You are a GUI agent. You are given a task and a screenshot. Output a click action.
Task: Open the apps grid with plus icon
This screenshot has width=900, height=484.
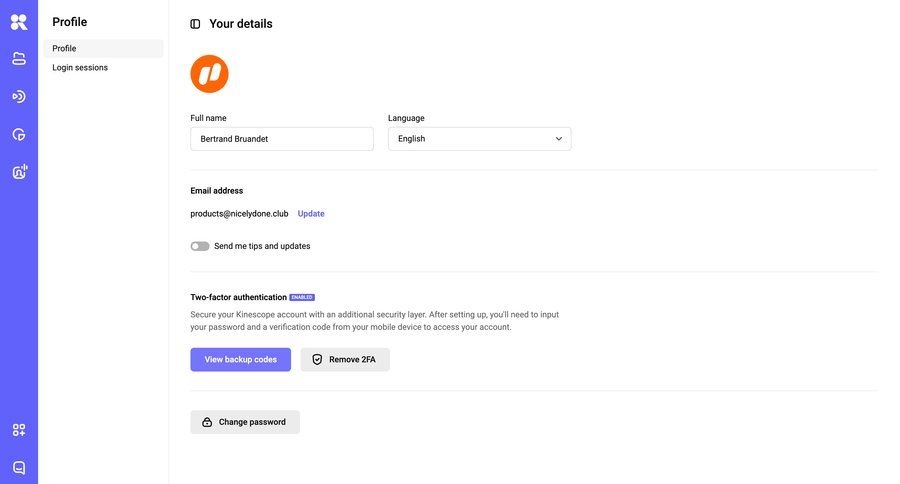click(x=19, y=430)
